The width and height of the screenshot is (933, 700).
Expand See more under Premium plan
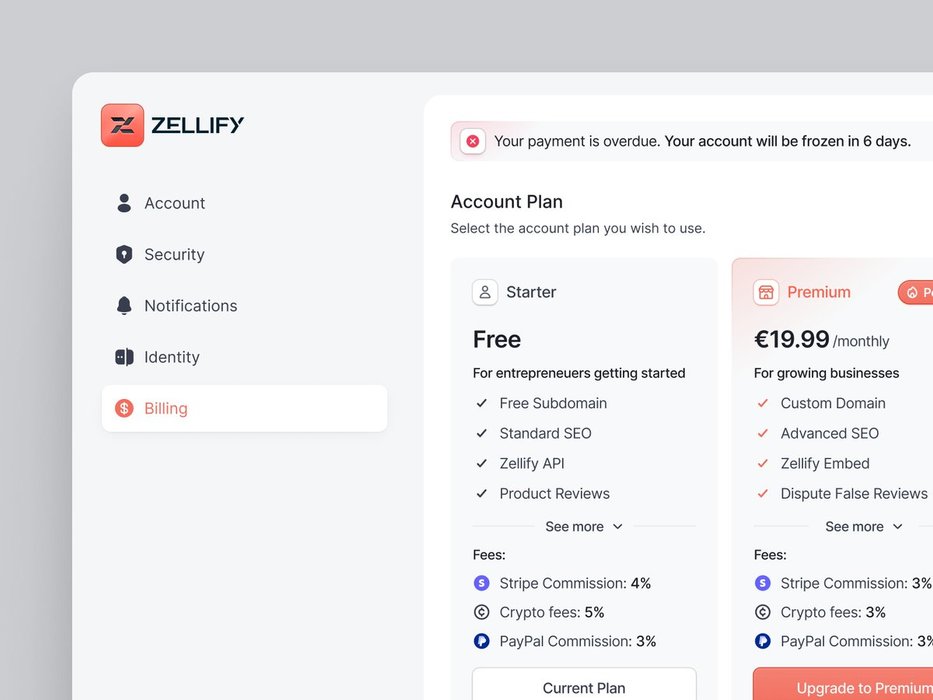click(x=864, y=527)
